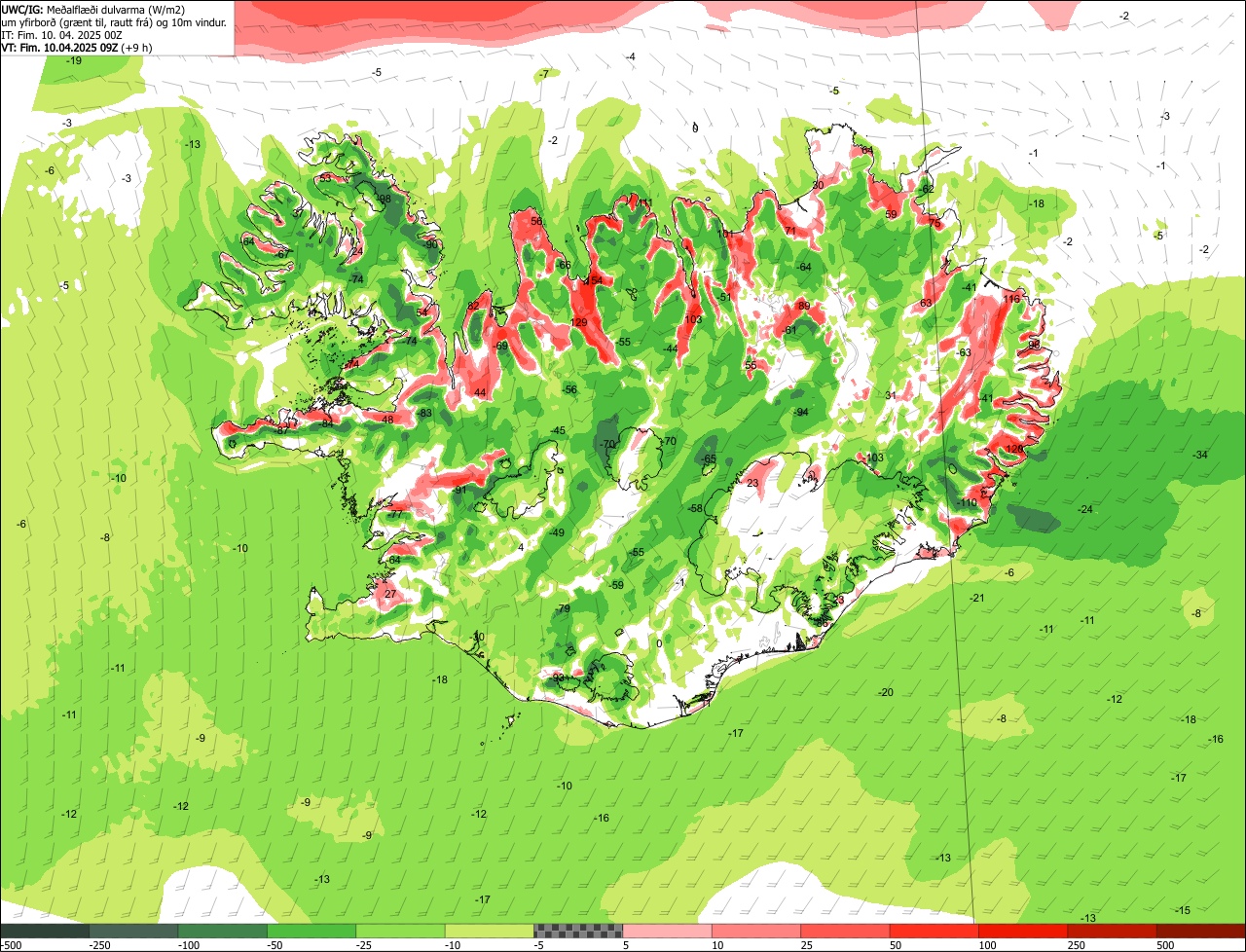
Task: Click the 'IT: Fim. 10. 04. 2025 00Z' line
Action: point(61,34)
